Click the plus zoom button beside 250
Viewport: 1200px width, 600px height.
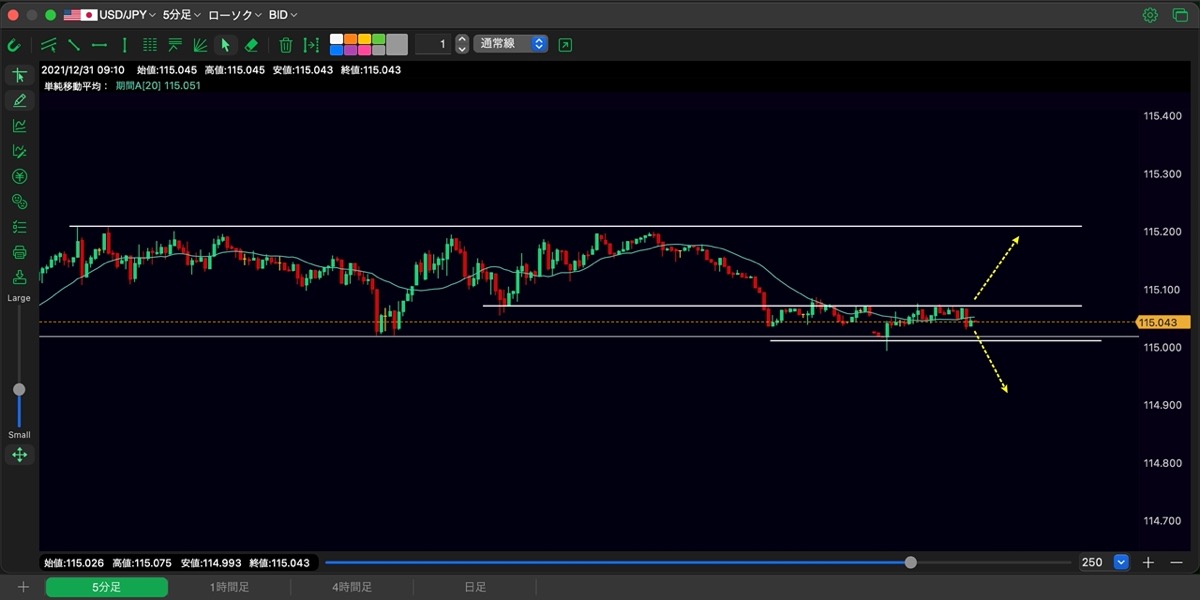click(x=1148, y=562)
